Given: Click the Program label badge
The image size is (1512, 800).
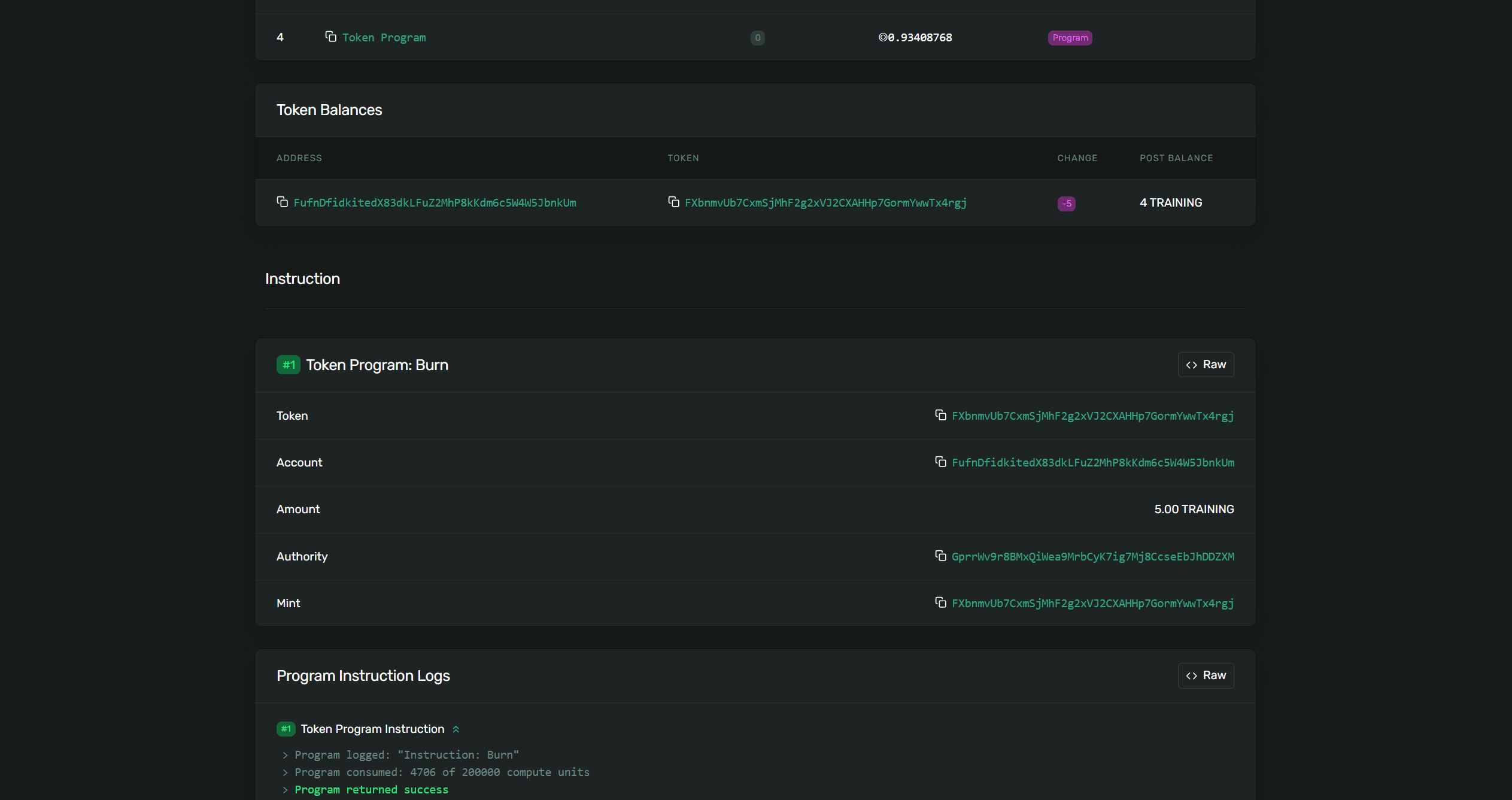Looking at the screenshot, I should pos(1069,37).
